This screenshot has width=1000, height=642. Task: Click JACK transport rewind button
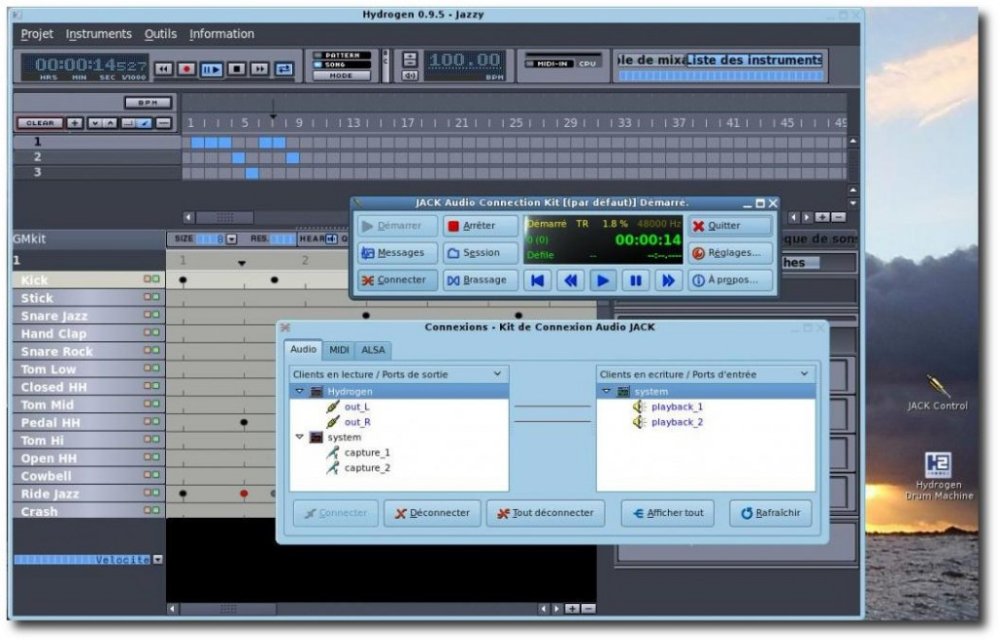(570, 281)
